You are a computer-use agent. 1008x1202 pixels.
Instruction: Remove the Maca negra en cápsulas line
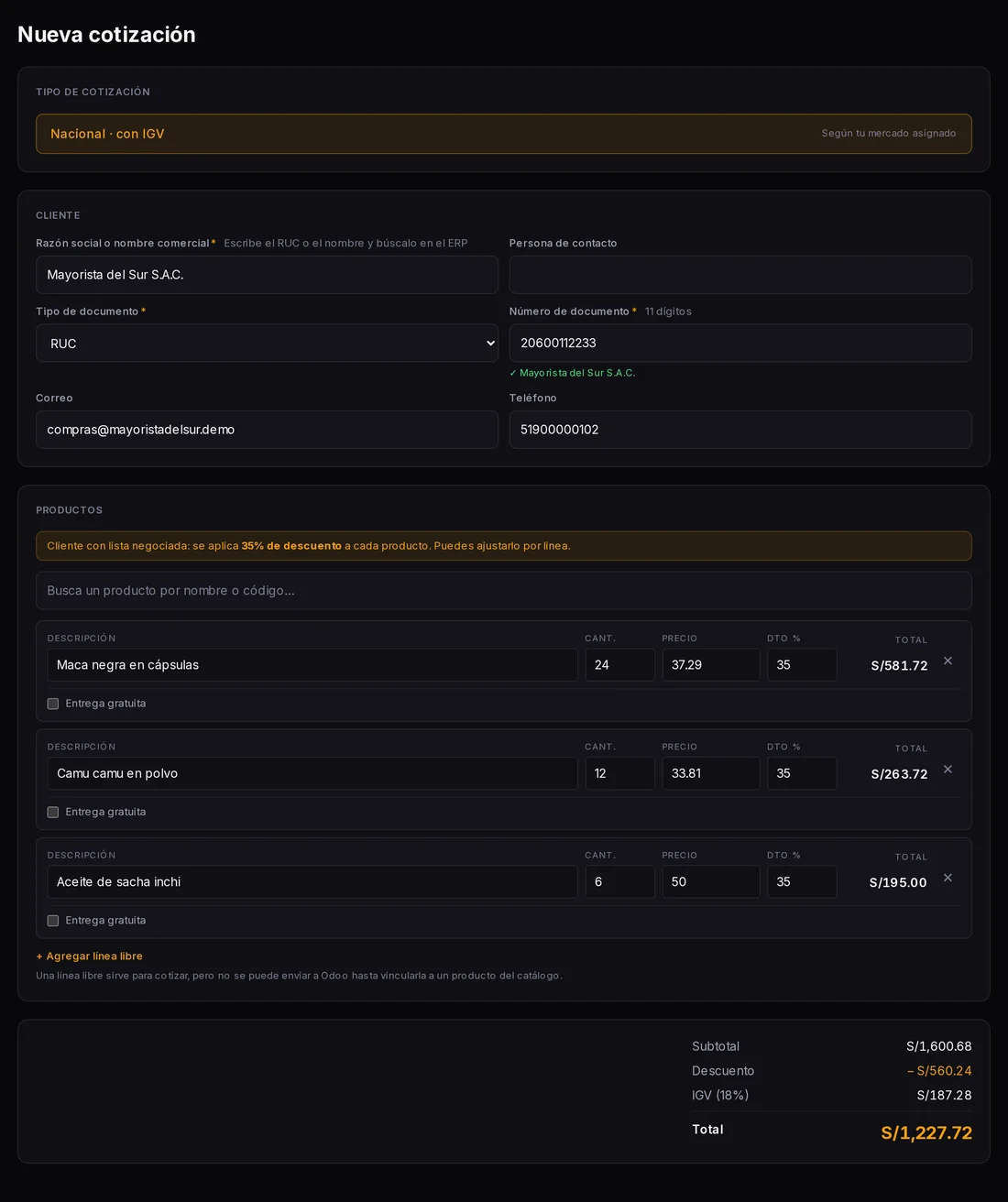948,661
